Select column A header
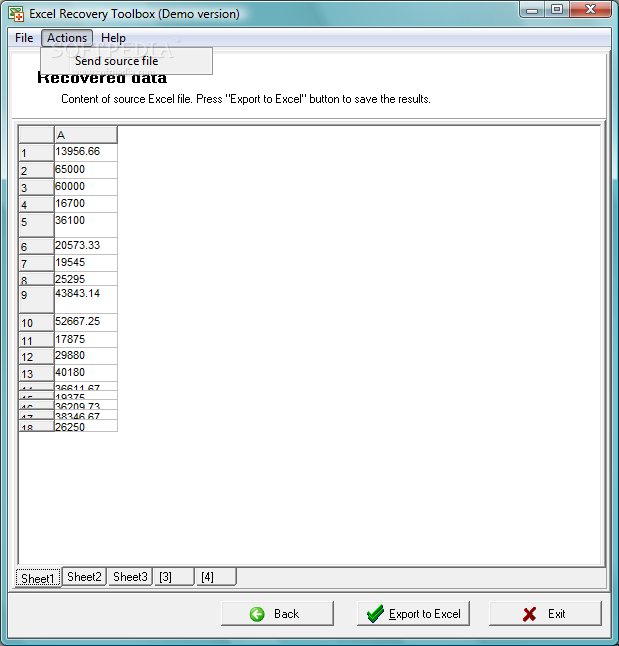Image resolution: width=619 pixels, height=646 pixels. (x=86, y=135)
